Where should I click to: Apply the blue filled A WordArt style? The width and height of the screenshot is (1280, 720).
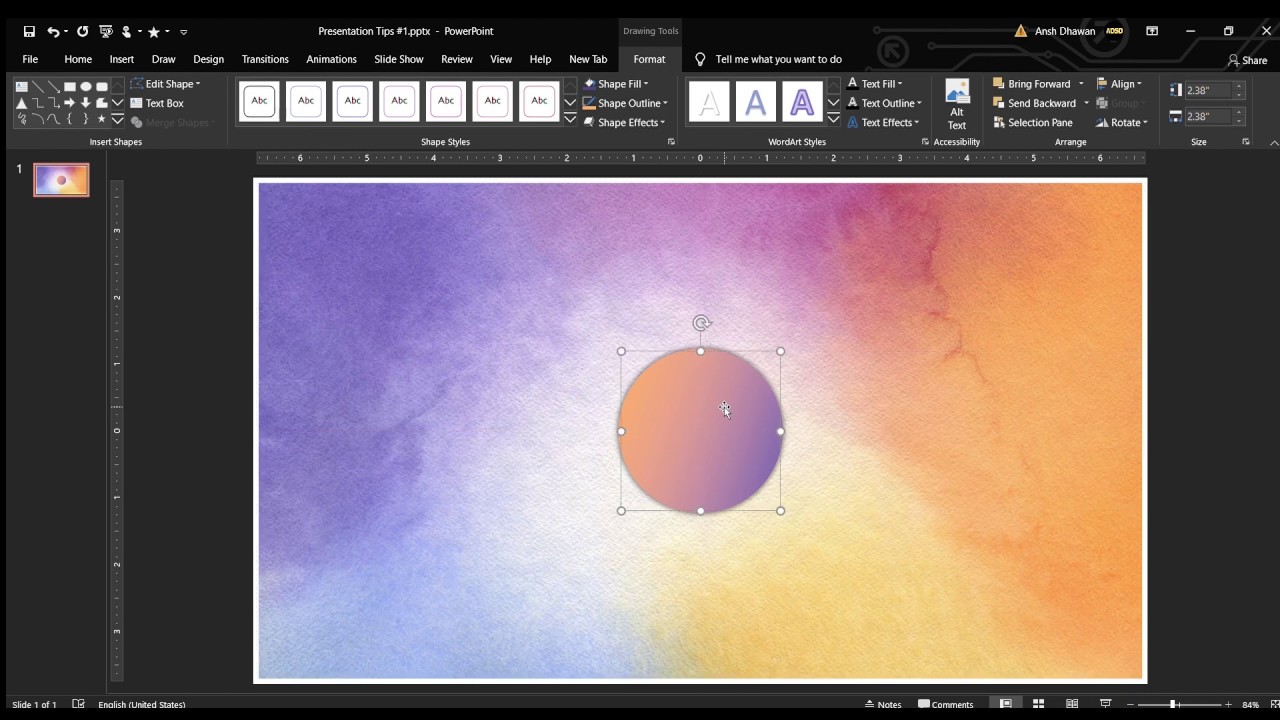coord(755,102)
